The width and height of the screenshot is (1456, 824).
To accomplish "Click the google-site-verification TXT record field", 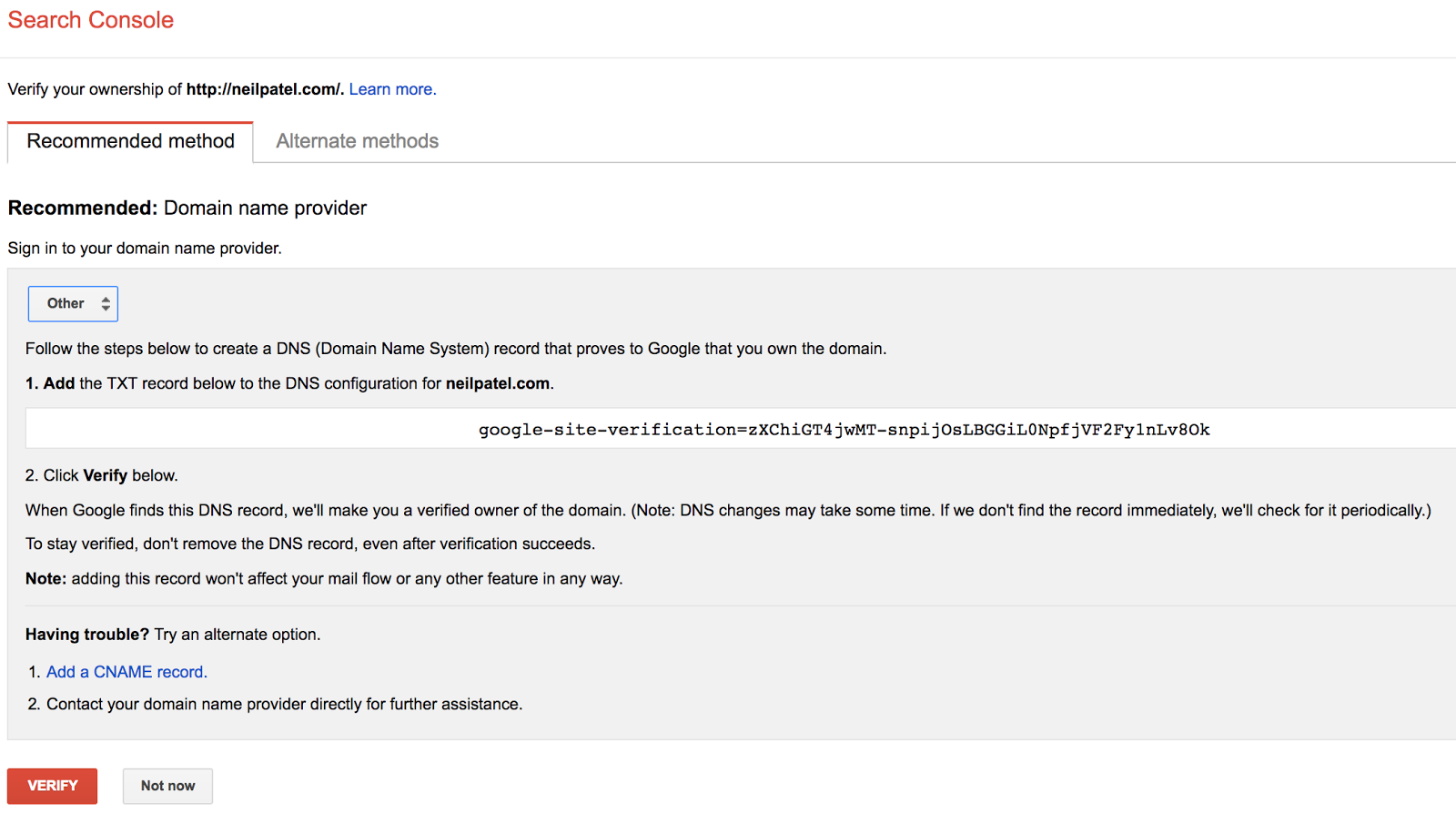I will click(x=741, y=429).
